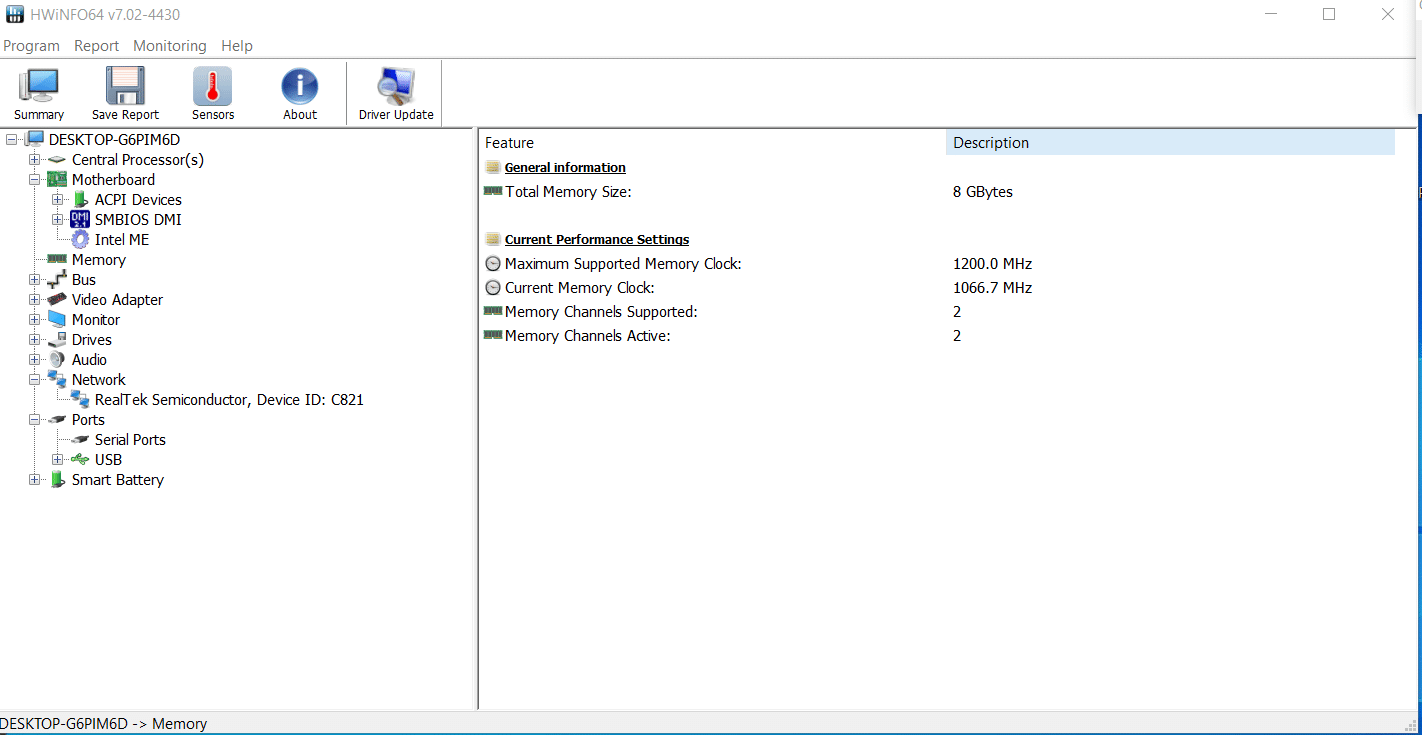Click the 8 GBytes value
1422x735 pixels.
pos(983,192)
